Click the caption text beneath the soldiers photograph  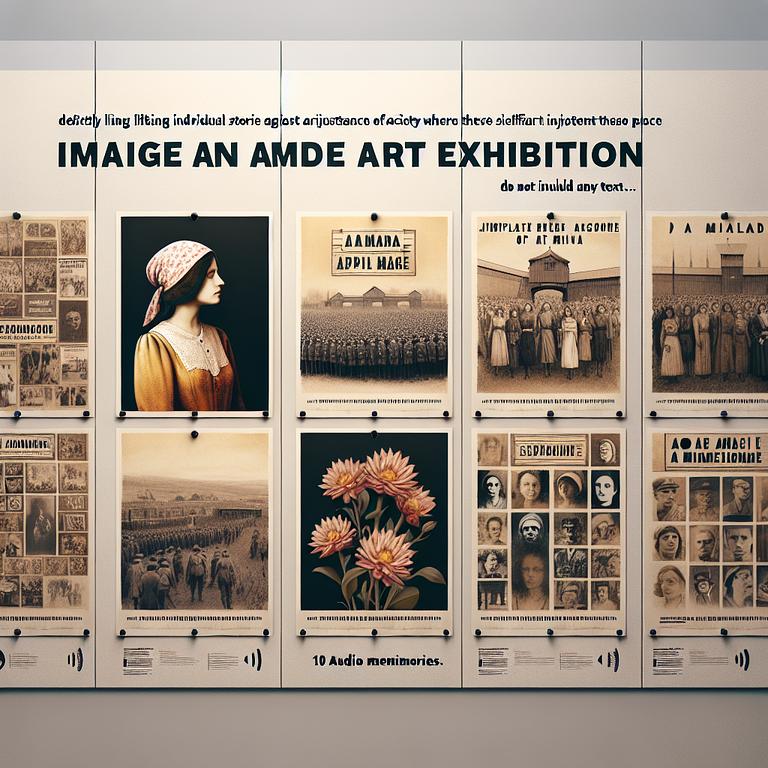coord(138,660)
